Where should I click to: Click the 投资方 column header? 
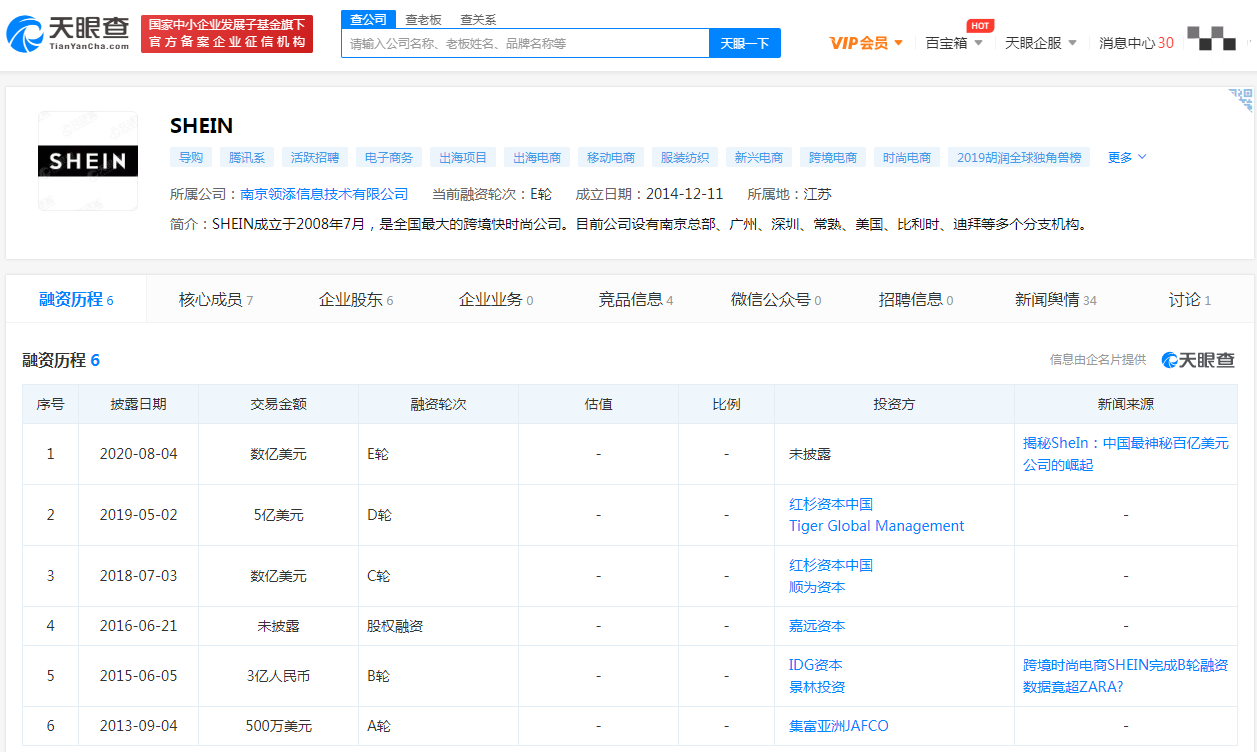coord(894,404)
